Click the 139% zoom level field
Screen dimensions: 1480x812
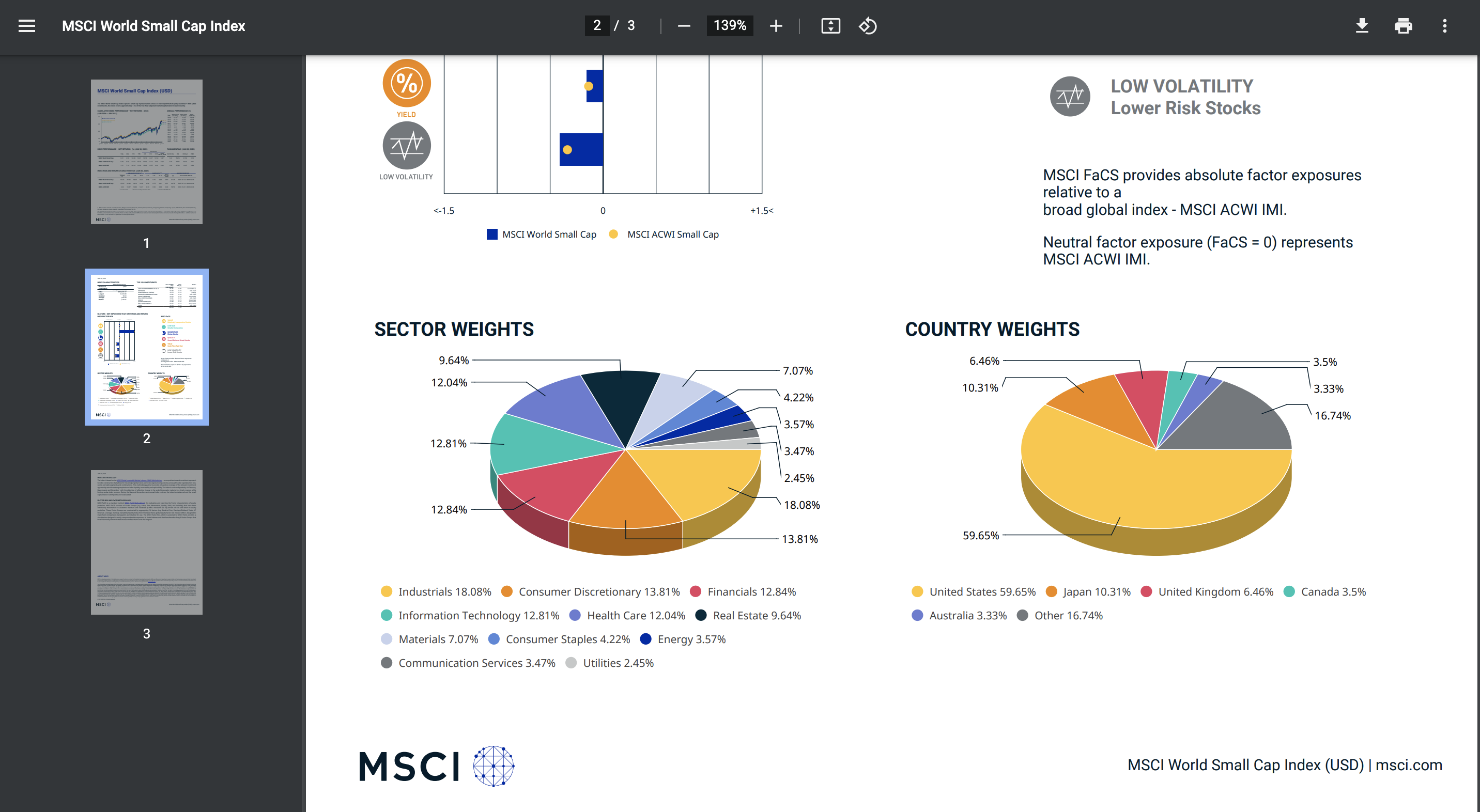click(x=729, y=26)
